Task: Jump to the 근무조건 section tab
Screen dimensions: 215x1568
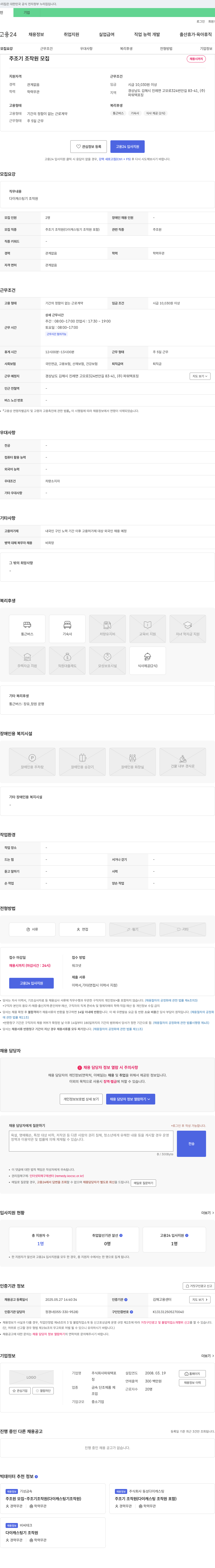Action: [46, 49]
